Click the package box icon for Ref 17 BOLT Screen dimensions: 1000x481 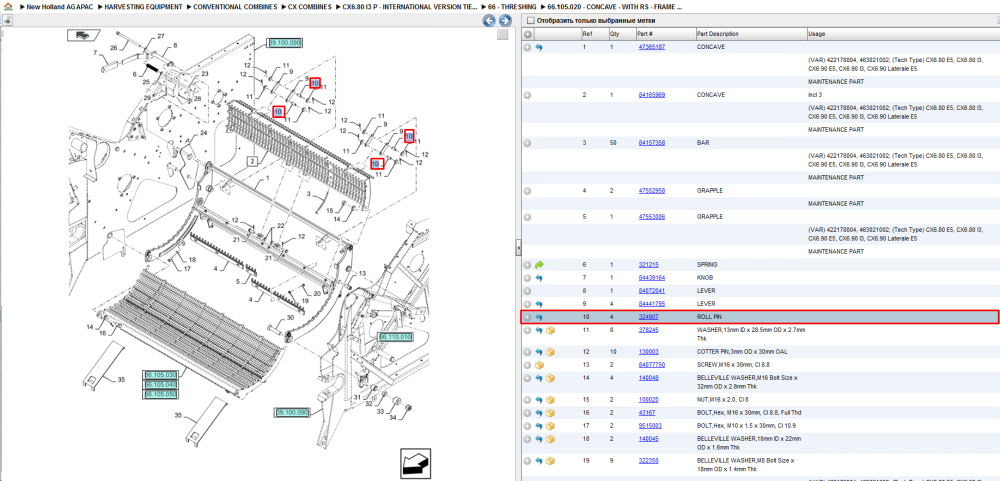pos(550,426)
